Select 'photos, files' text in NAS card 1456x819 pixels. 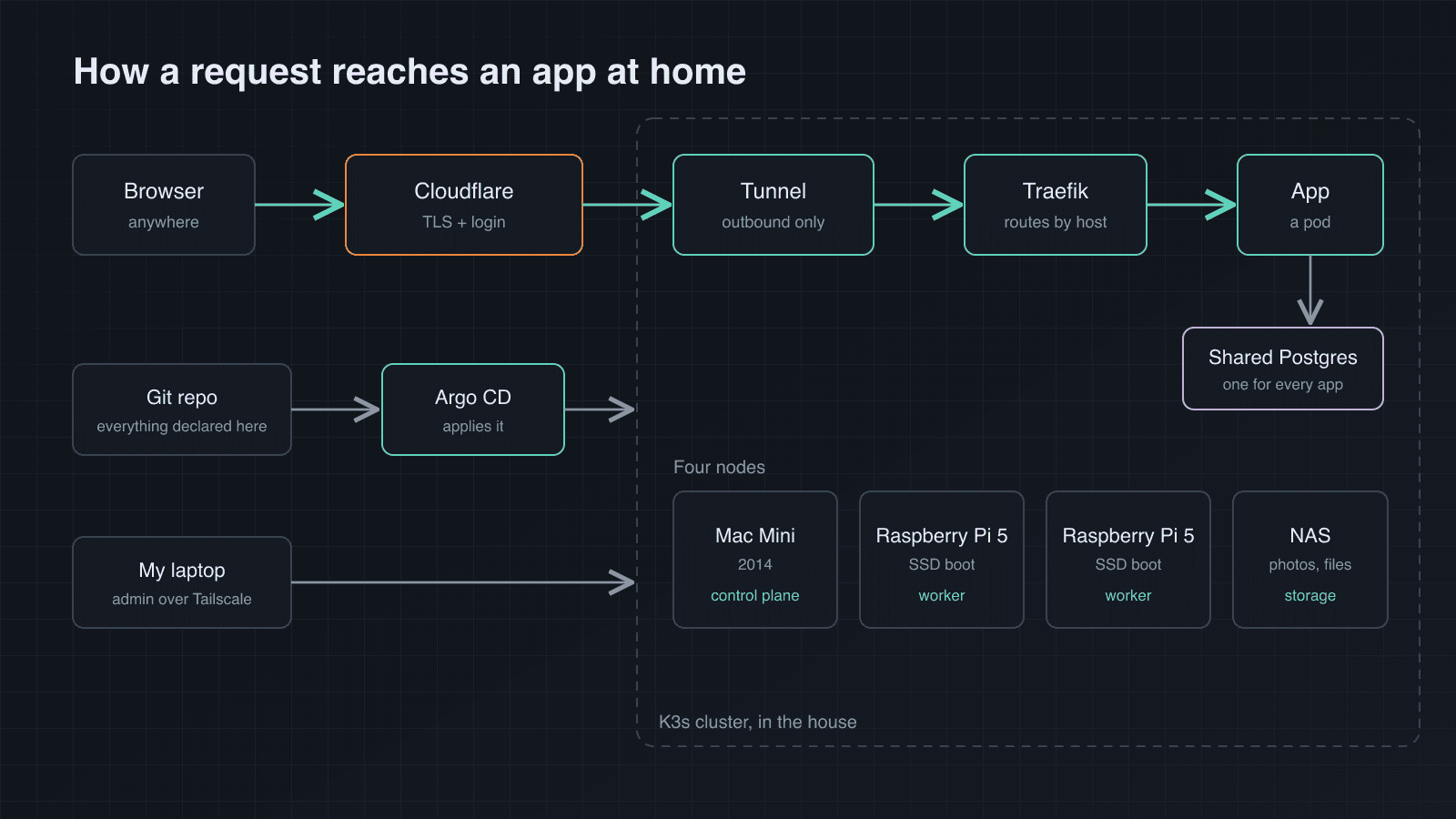click(1310, 564)
